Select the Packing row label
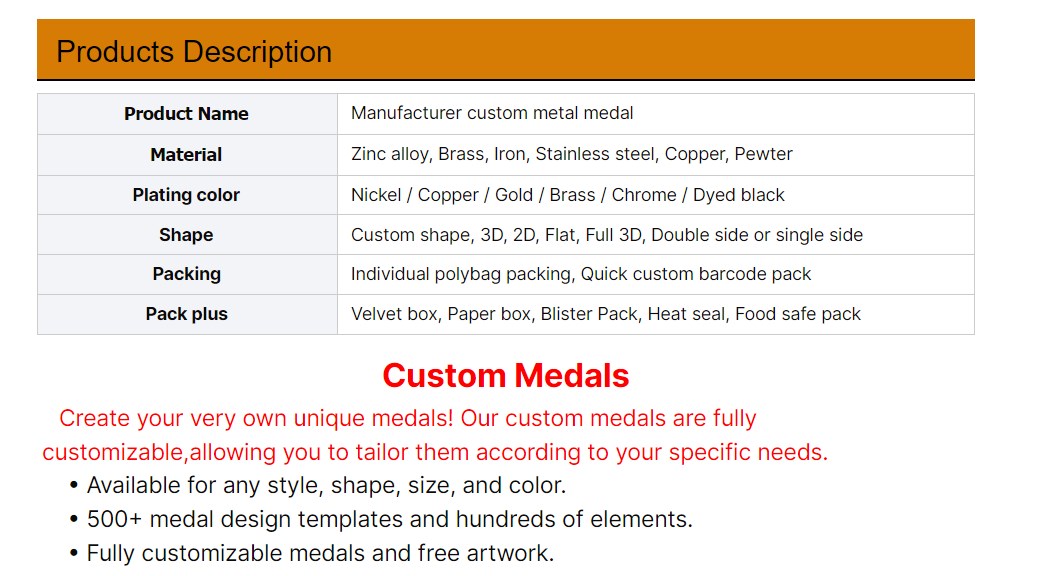The image size is (1056, 576). coord(187,274)
